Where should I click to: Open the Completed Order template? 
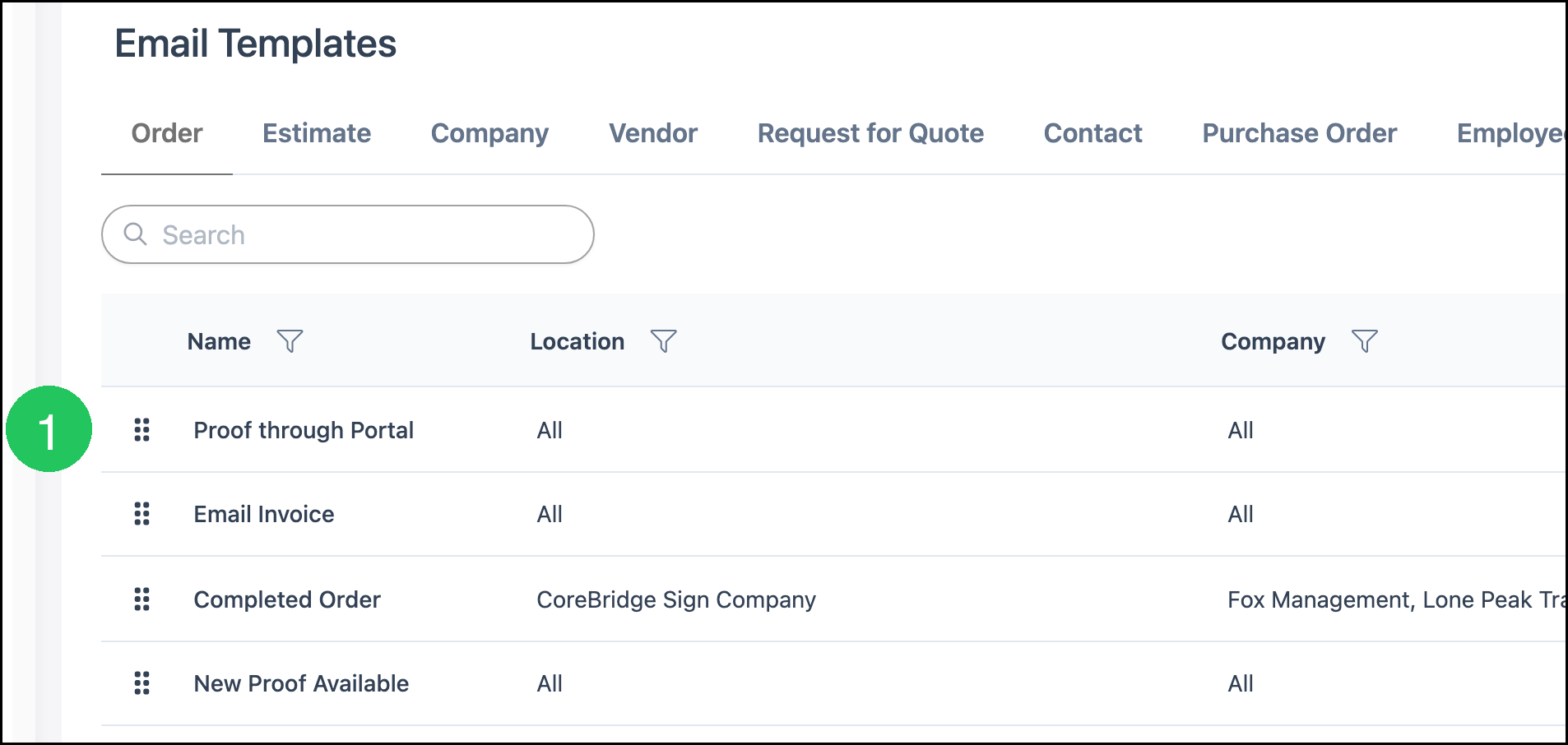click(287, 599)
